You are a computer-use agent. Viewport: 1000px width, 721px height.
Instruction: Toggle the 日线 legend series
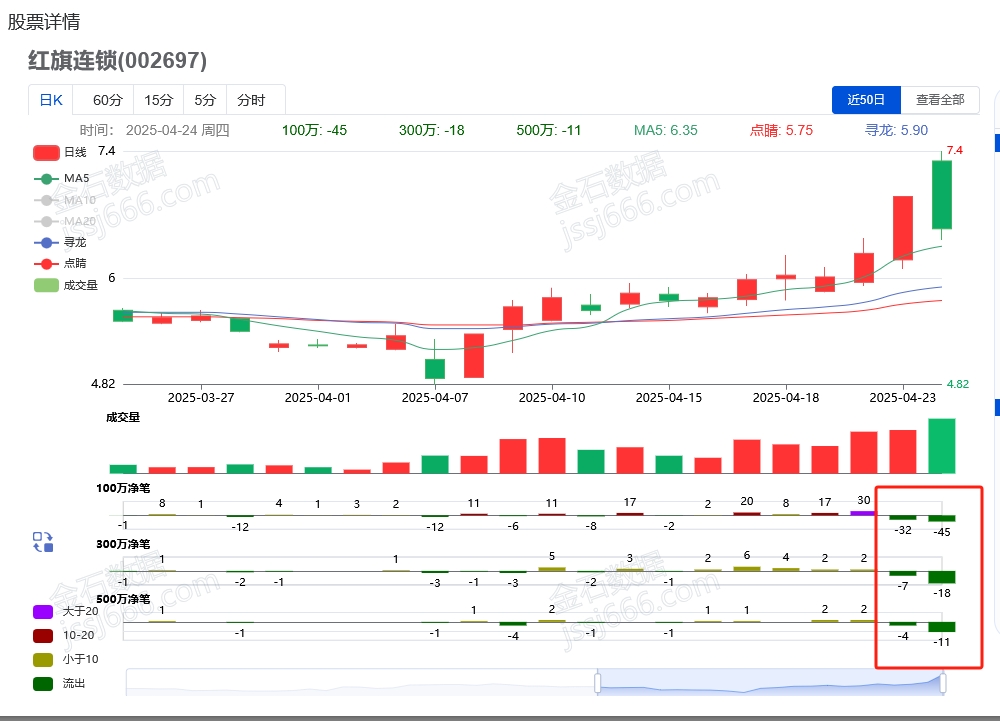tap(59, 152)
